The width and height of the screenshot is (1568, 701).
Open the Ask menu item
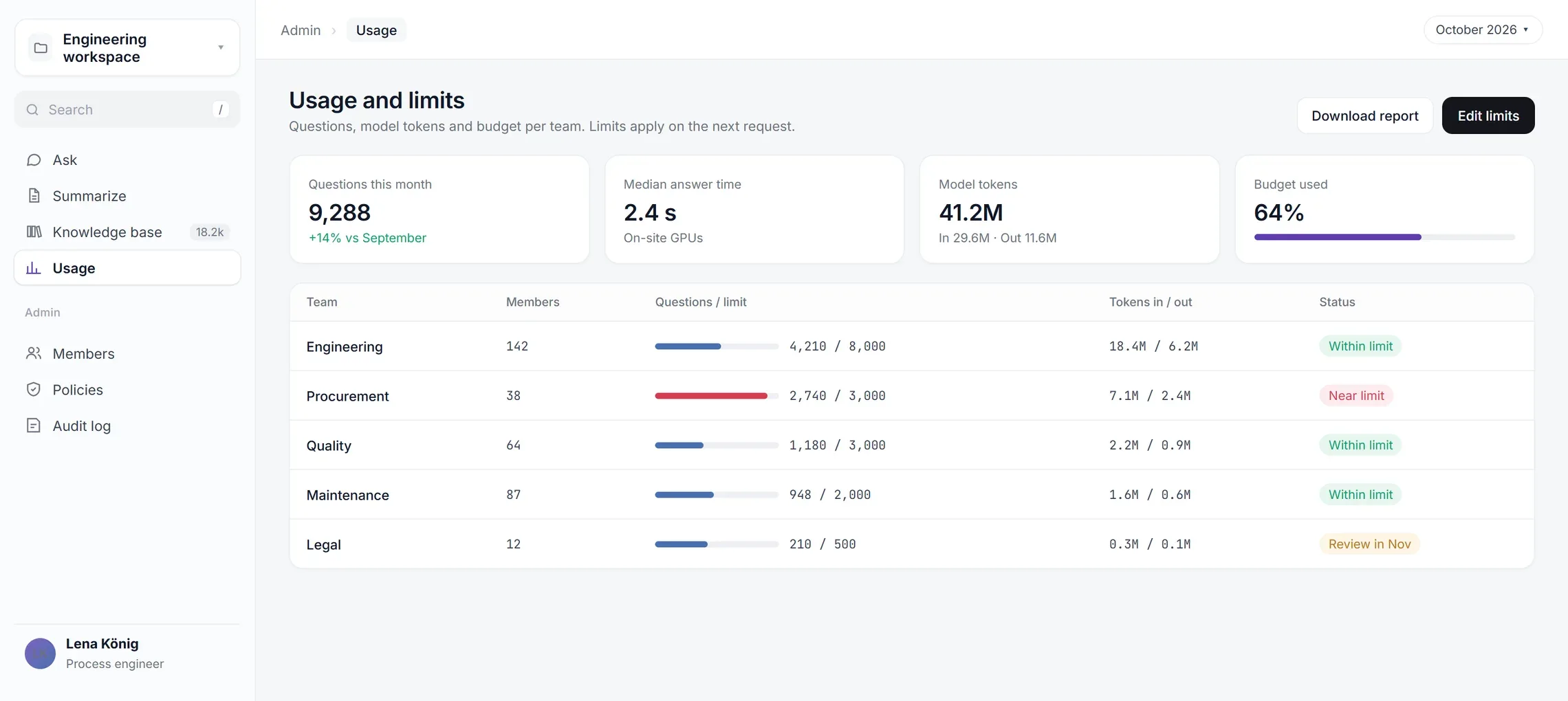[x=127, y=160]
